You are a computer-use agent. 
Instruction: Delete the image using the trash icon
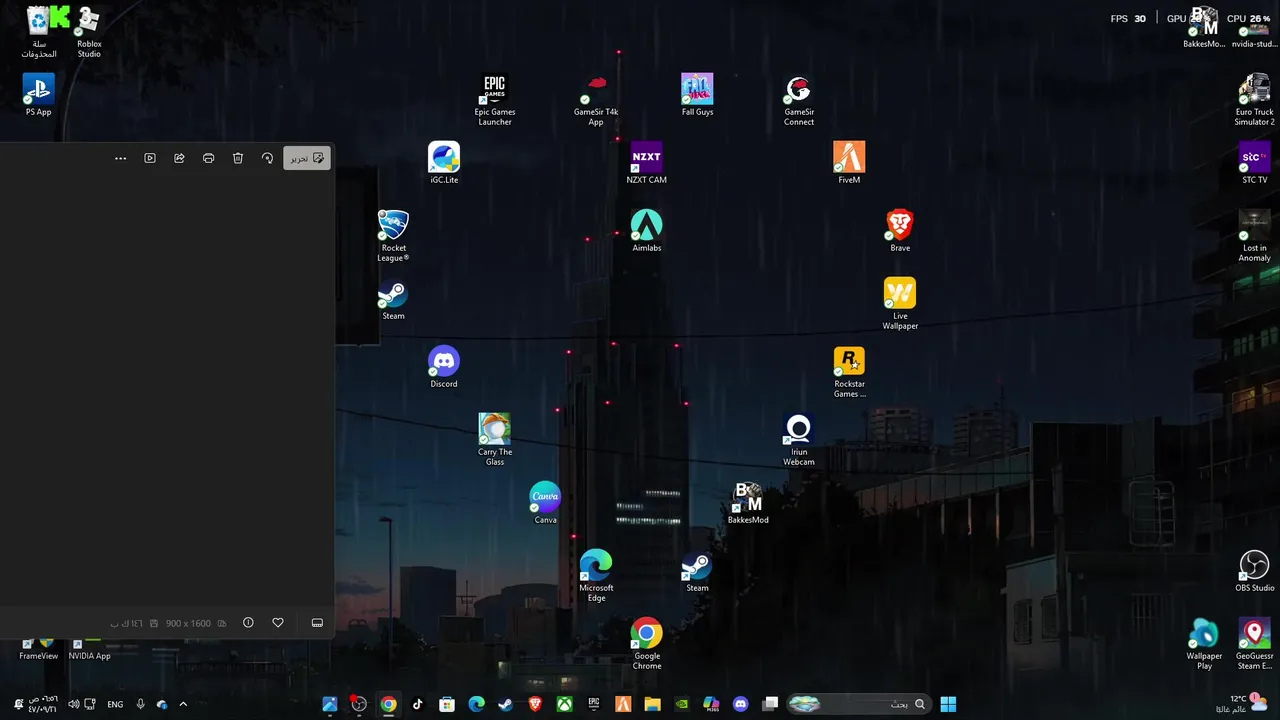tap(238, 158)
